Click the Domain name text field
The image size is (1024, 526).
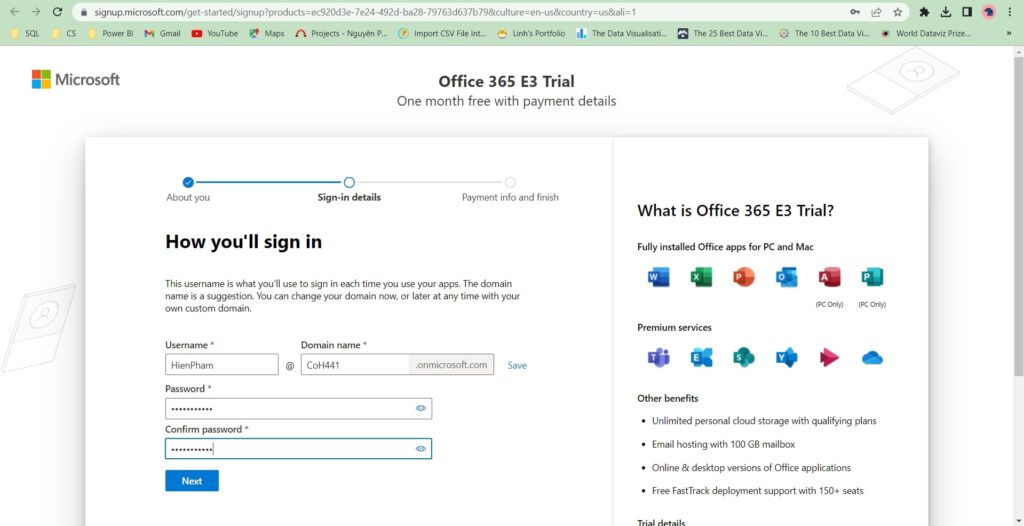(x=355, y=365)
